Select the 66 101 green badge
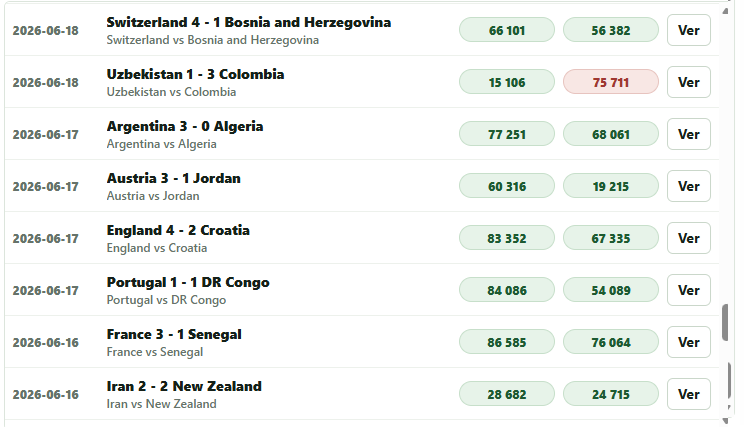The height and width of the screenshot is (427, 744). coord(507,30)
